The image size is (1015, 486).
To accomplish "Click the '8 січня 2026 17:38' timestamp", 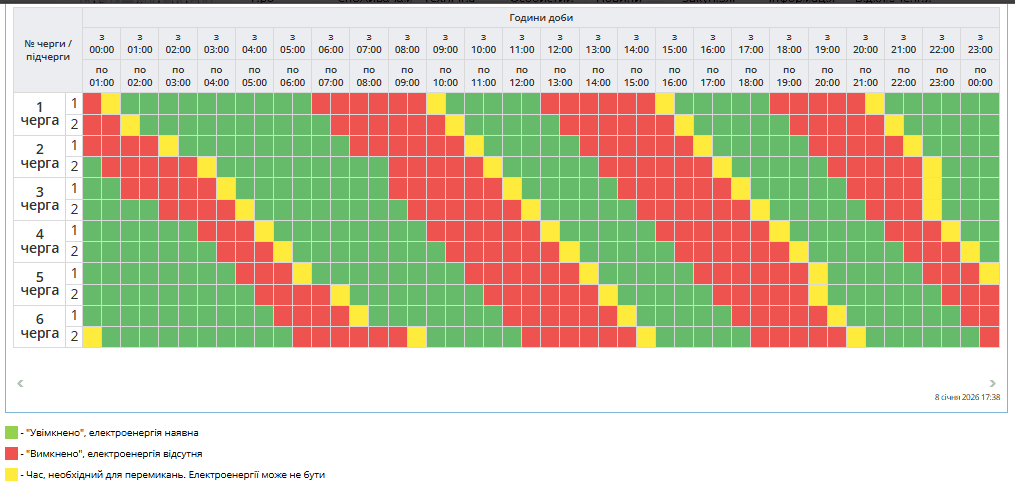I will (x=966, y=397).
